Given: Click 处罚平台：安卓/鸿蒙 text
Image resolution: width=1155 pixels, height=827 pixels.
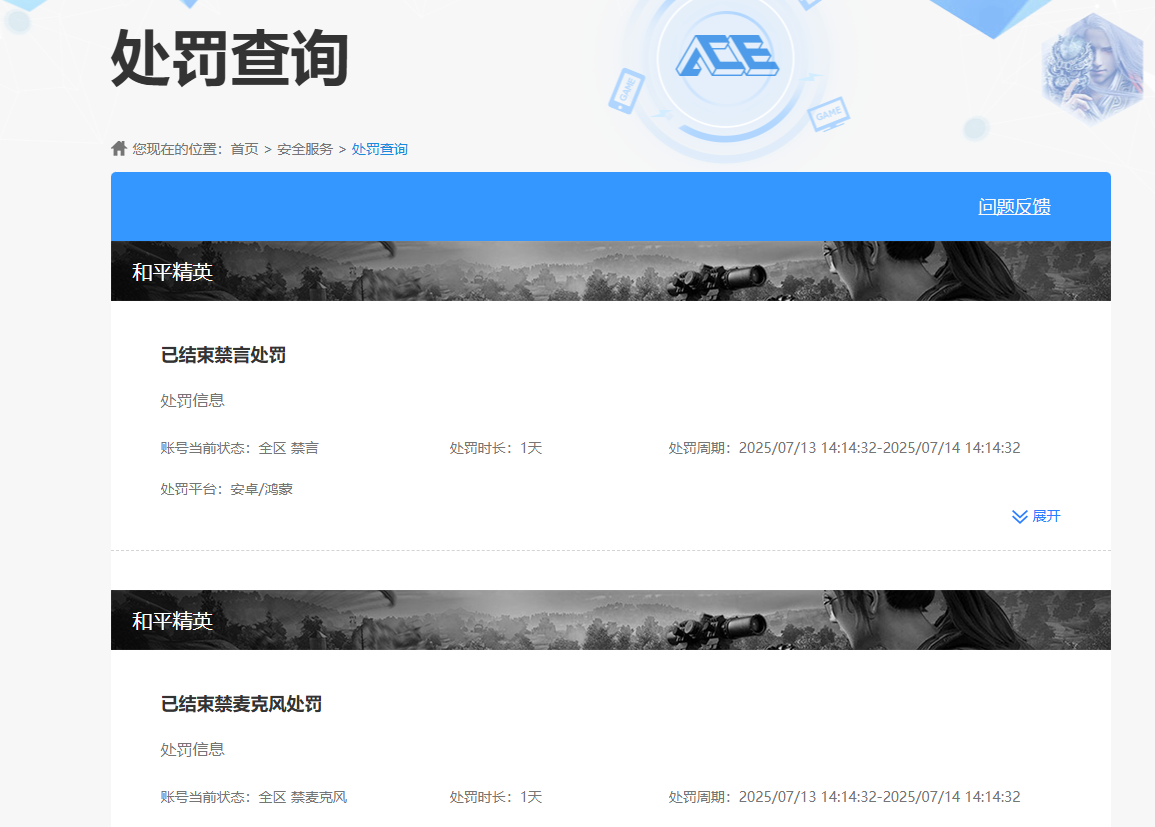Looking at the screenshot, I should tap(226, 489).
